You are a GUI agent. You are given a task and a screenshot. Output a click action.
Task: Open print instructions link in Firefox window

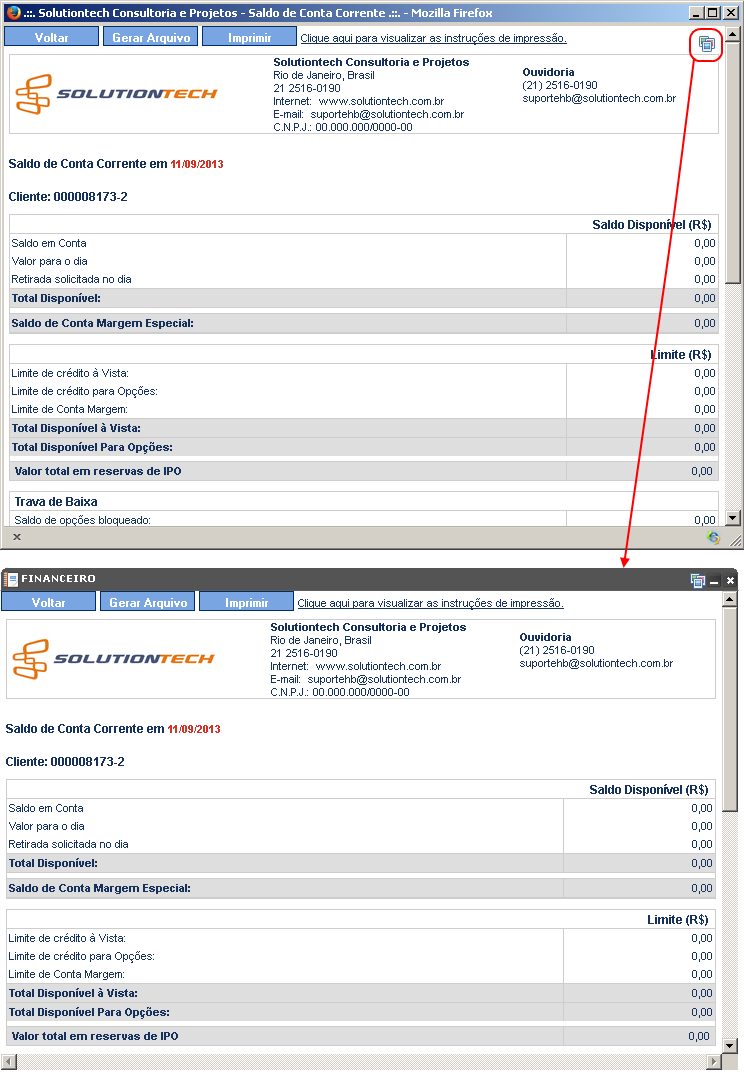click(x=434, y=38)
